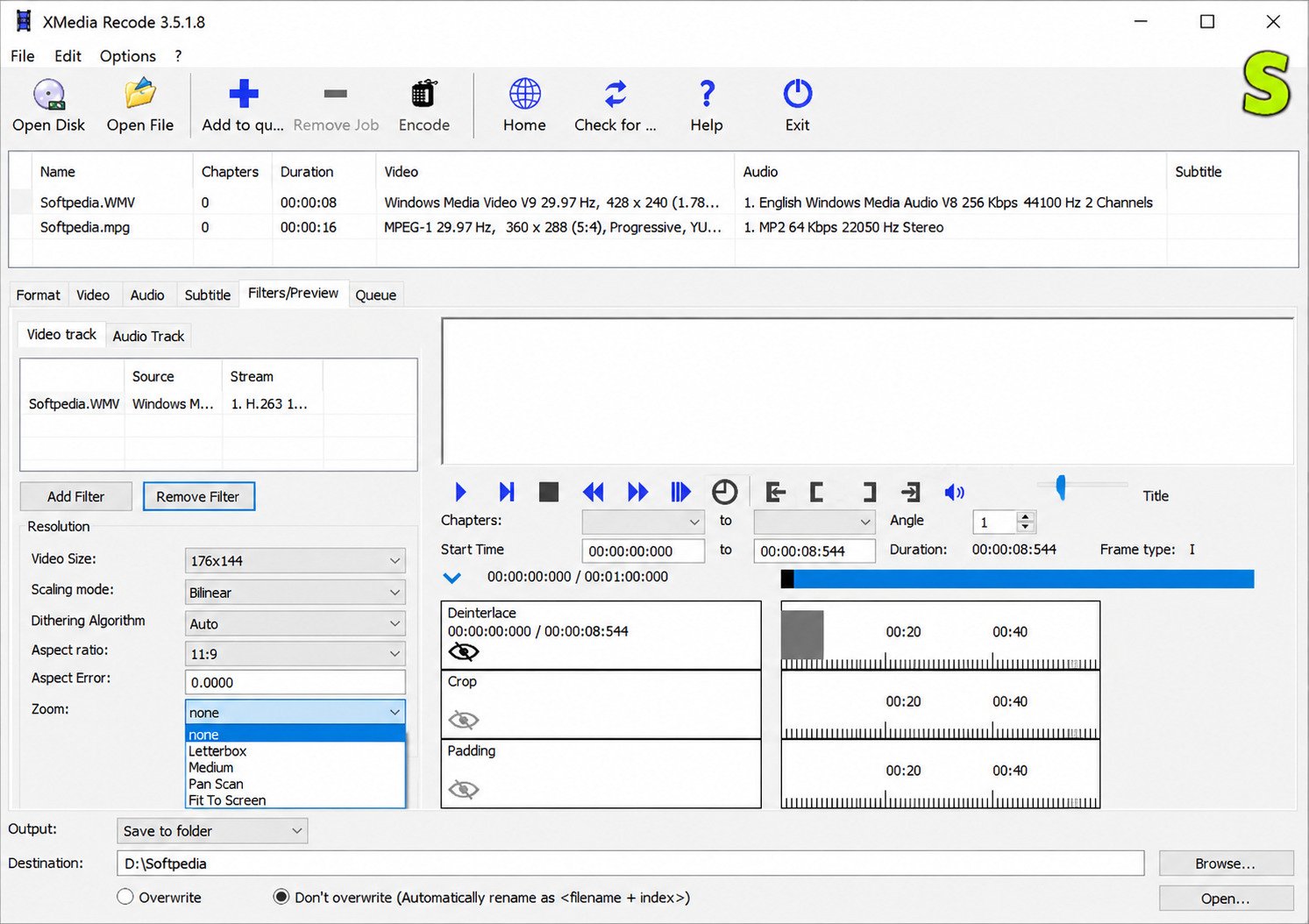Open the Dithering Algorithm dropdown
This screenshot has width=1309, height=924.
point(295,623)
